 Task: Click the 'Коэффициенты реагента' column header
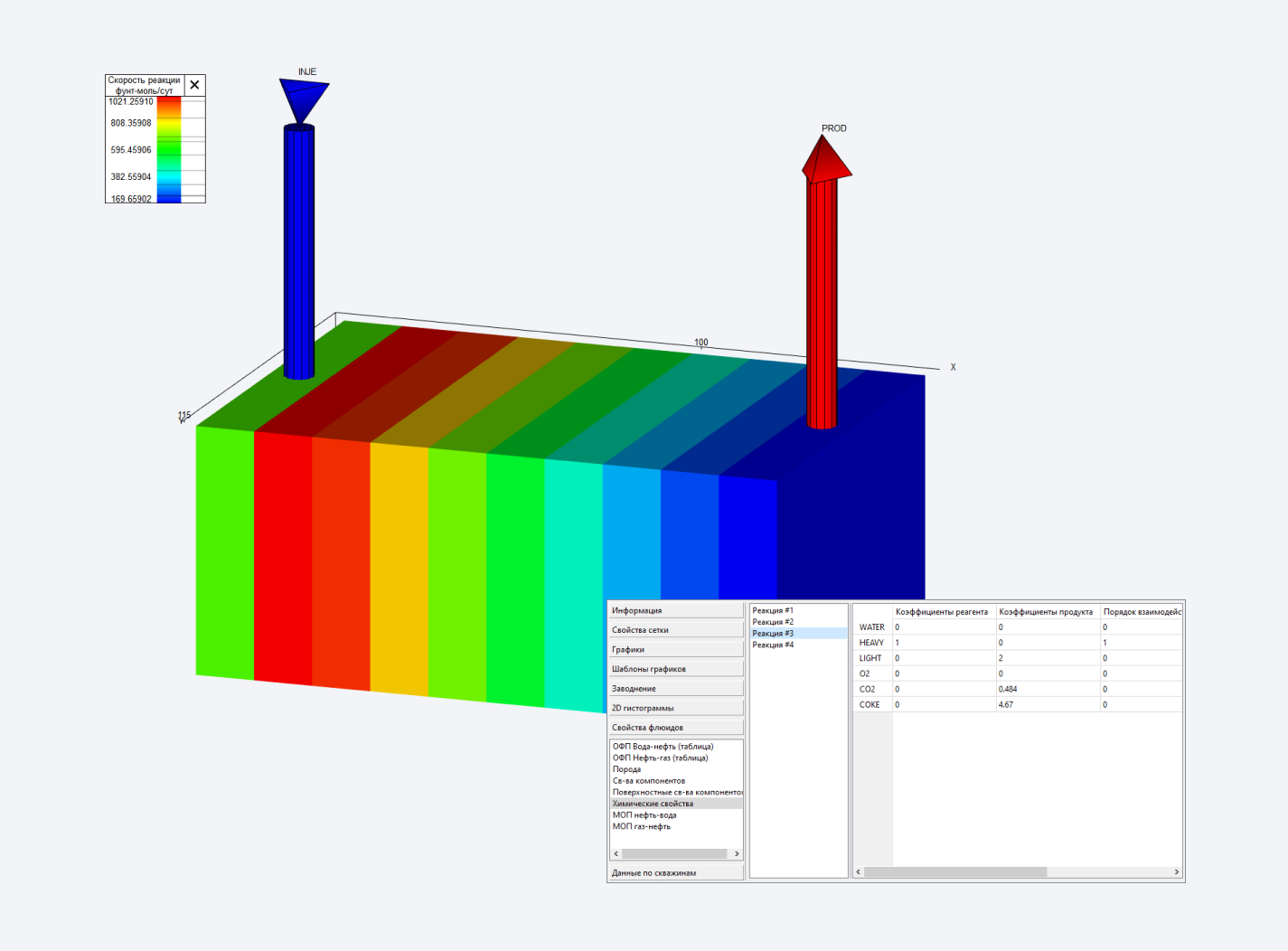pos(944,612)
